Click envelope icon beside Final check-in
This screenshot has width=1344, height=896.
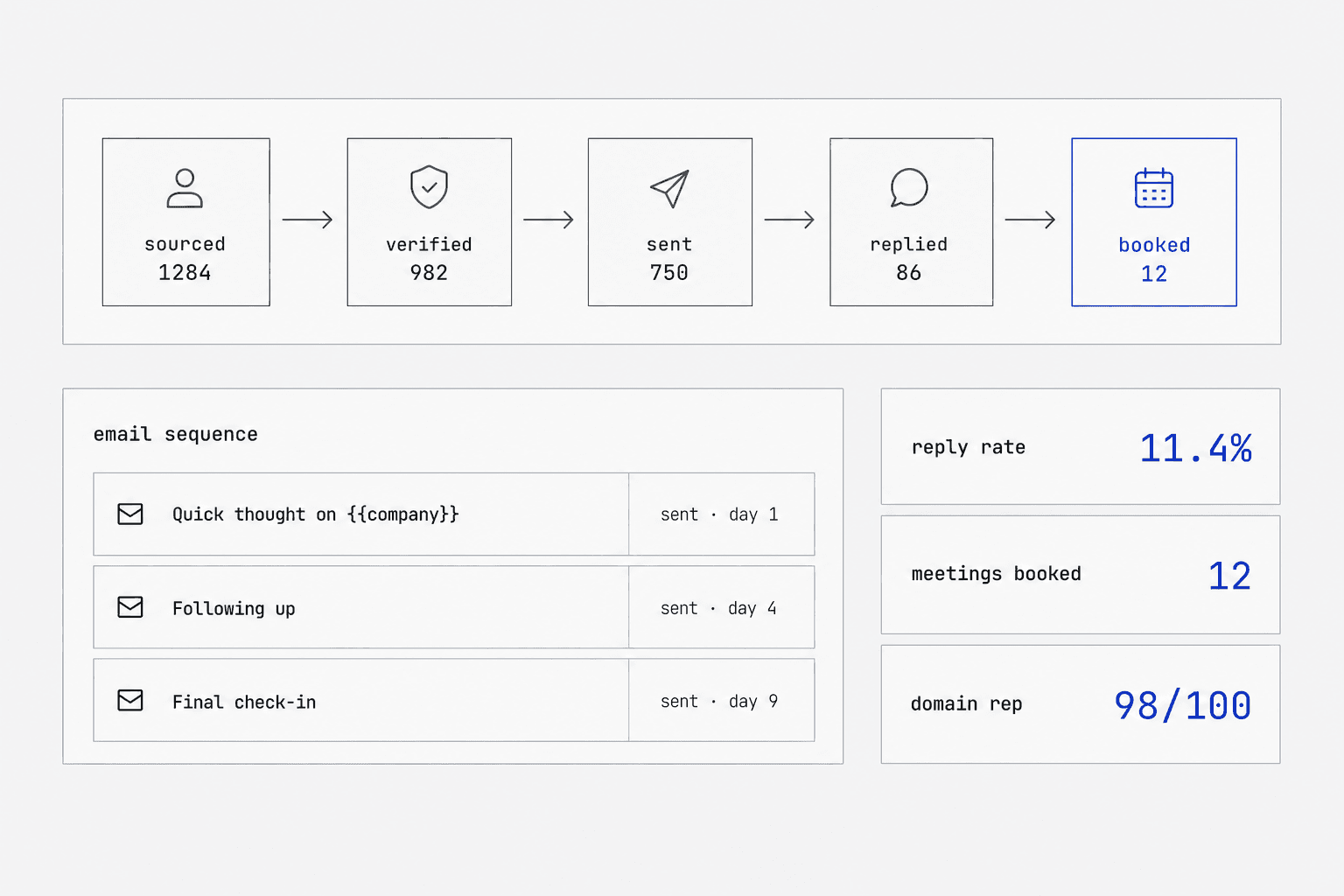coord(130,700)
